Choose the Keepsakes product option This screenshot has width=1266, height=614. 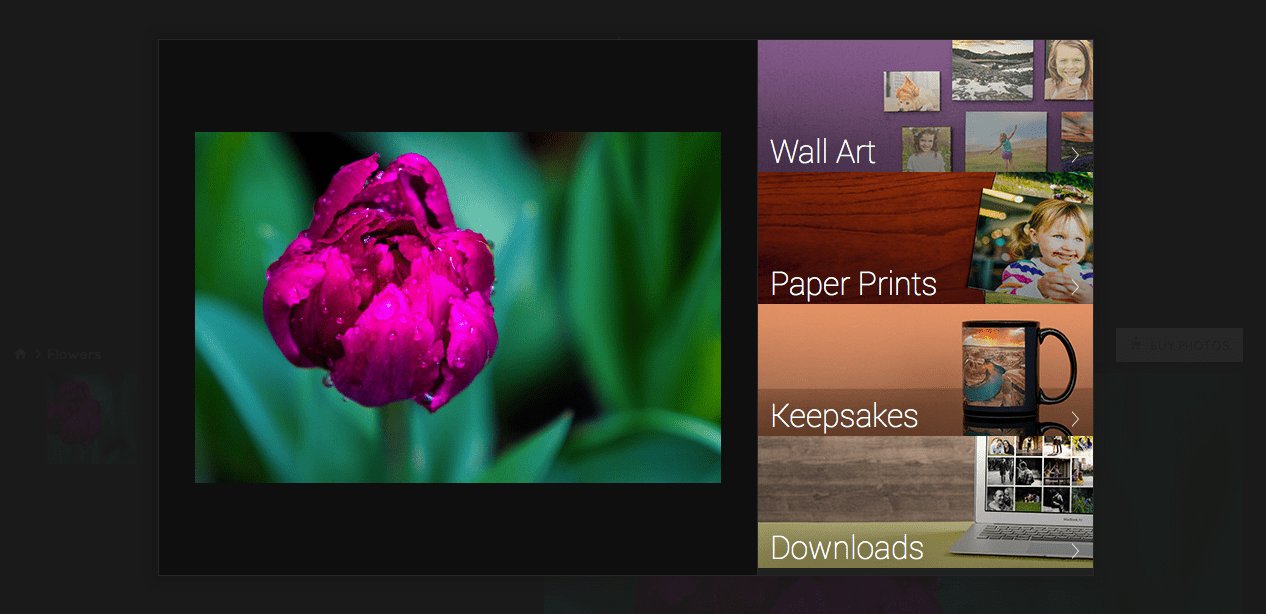pos(925,370)
